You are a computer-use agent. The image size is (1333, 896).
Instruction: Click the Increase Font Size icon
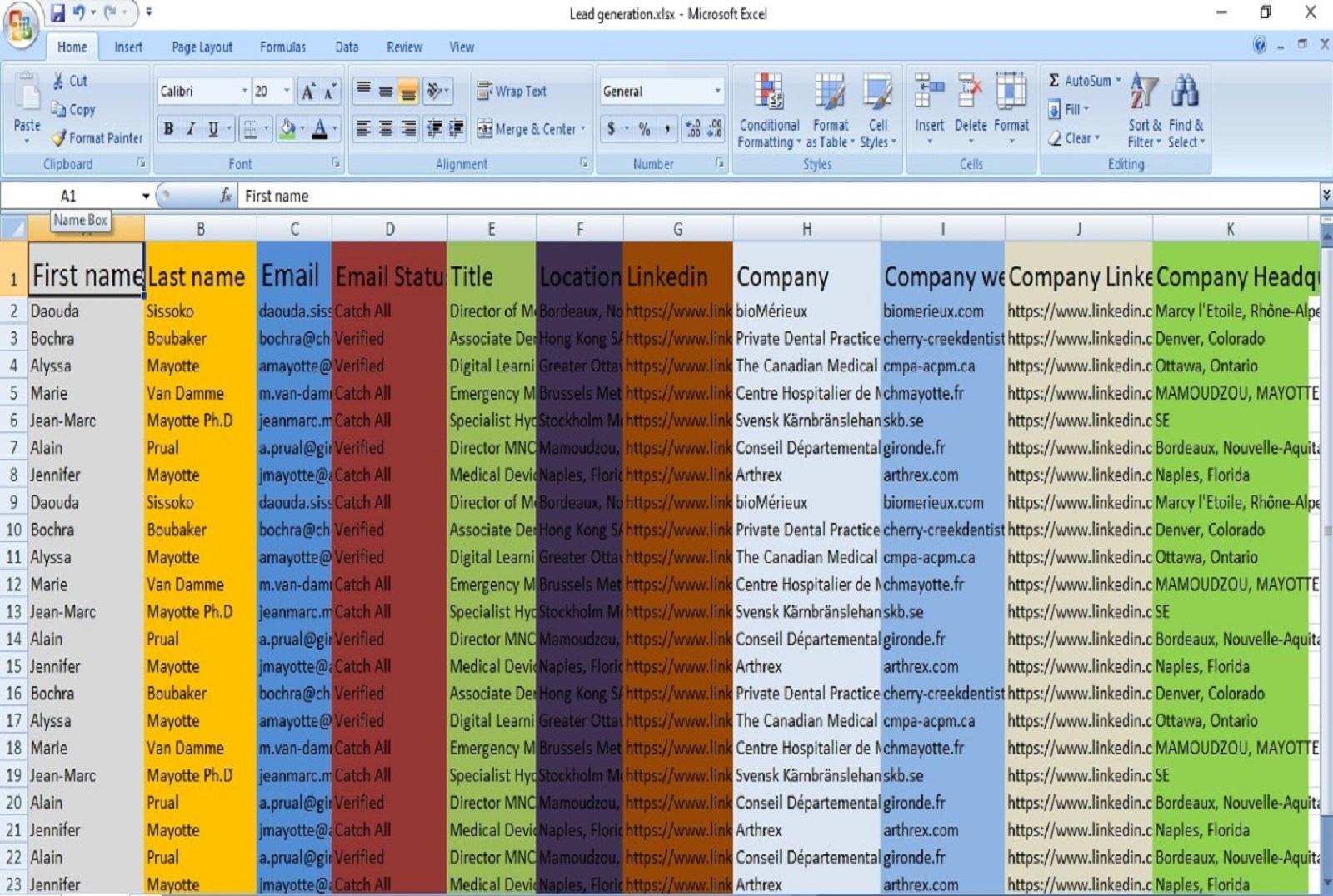(x=309, y=92)
